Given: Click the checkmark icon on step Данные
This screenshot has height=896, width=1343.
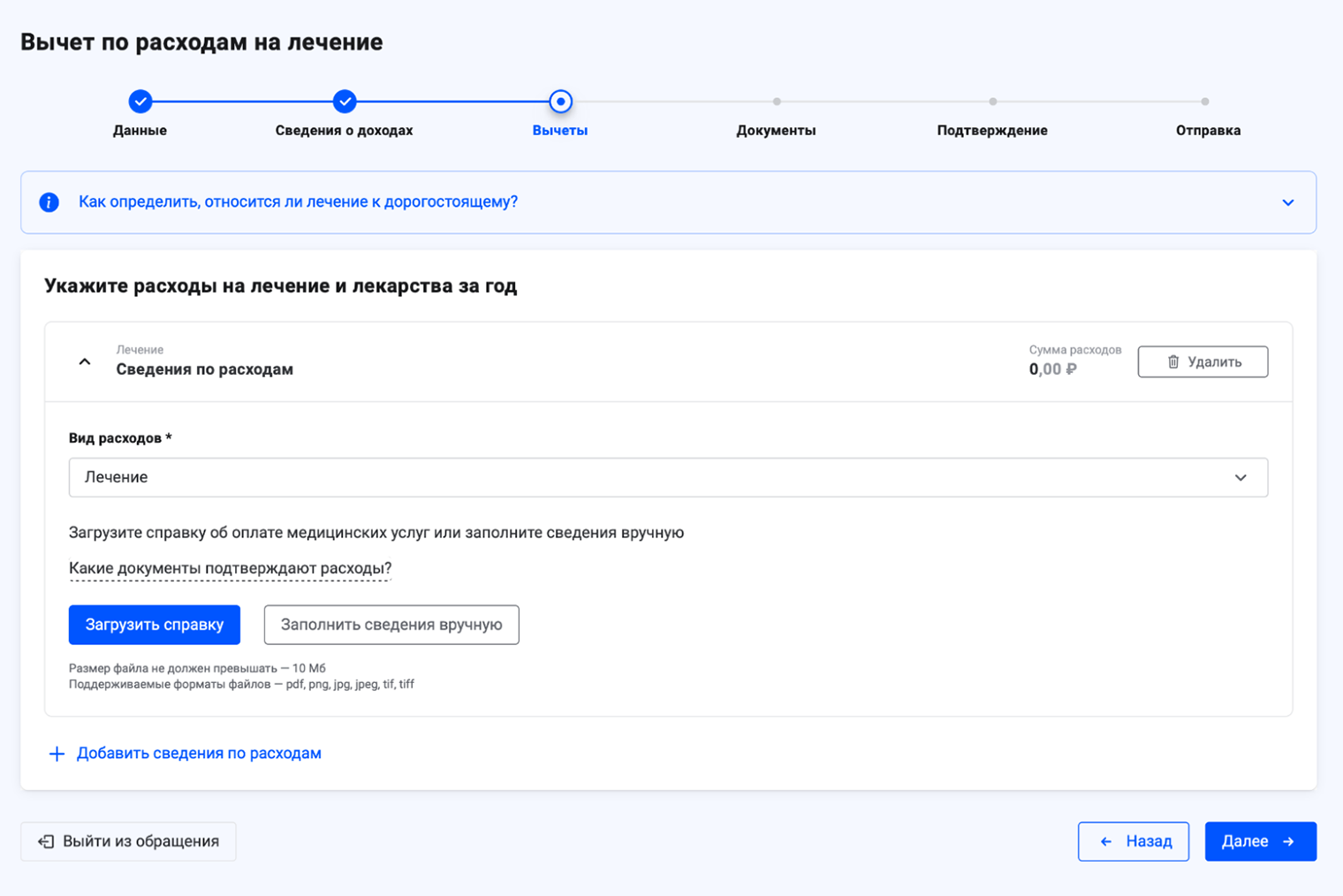Looking at the screenshot, I should (x=140, y=102).
